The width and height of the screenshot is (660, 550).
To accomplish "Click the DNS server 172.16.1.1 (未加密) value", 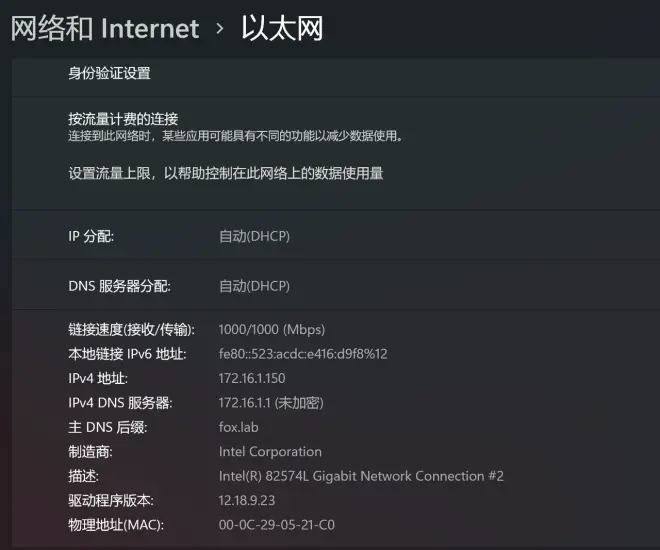I will 271,403.
